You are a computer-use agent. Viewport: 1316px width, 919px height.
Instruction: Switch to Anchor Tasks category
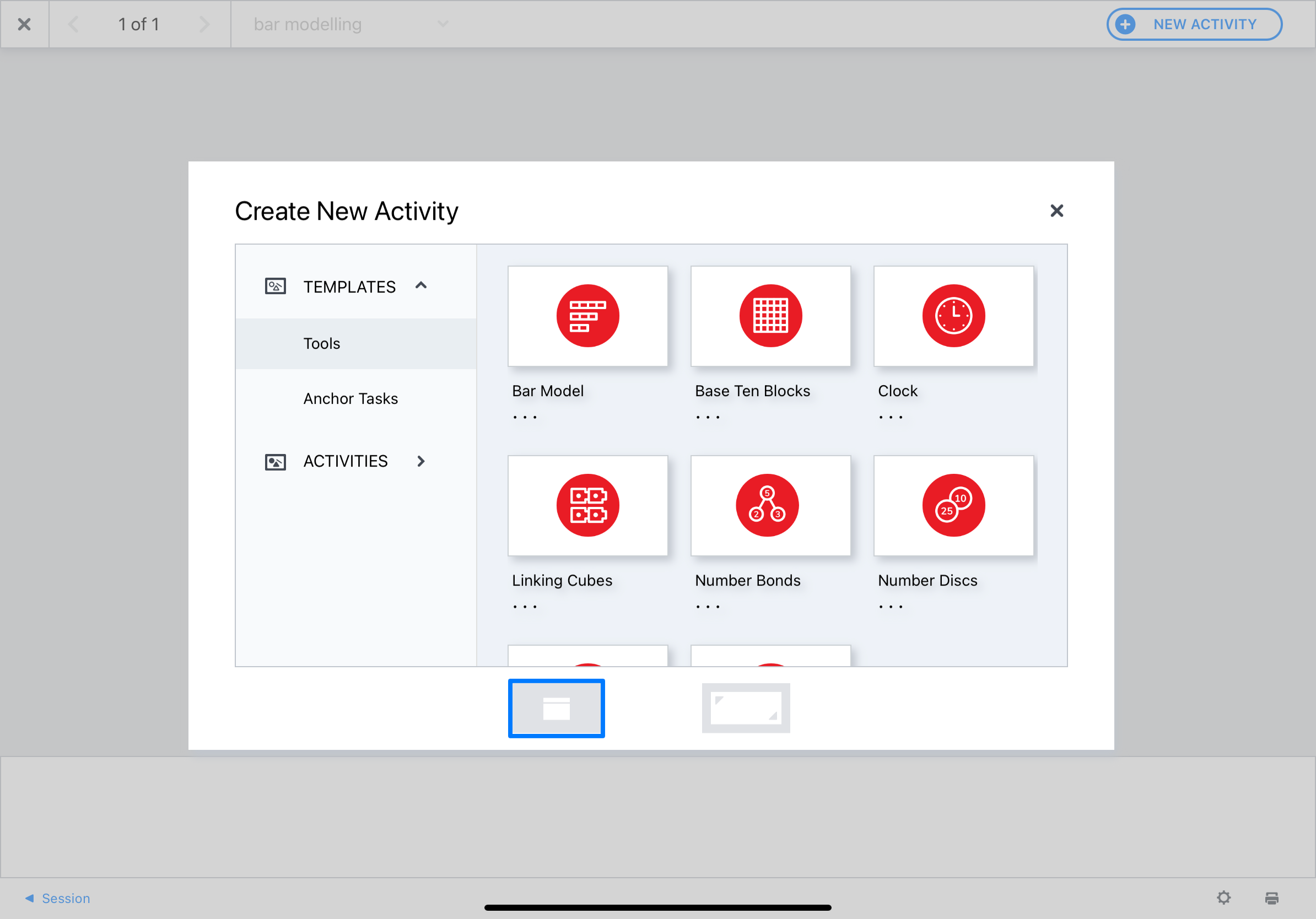(350, 398)
